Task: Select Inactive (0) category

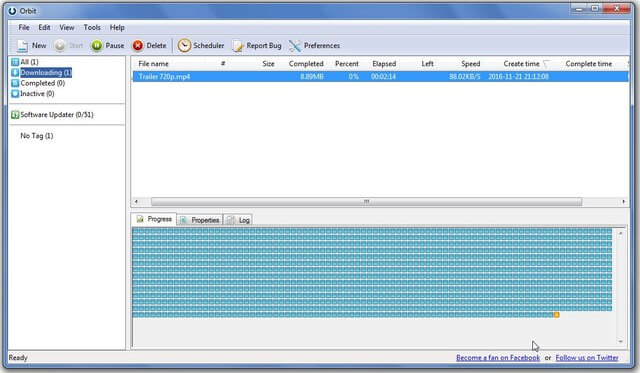Action: [x=37, y=94]
